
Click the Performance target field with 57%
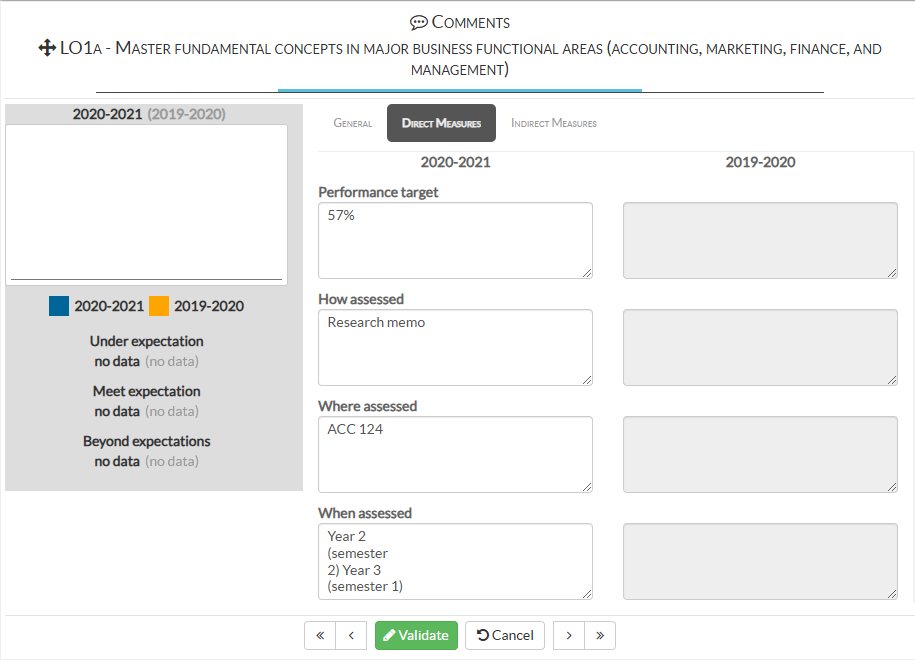pos(455,240)
